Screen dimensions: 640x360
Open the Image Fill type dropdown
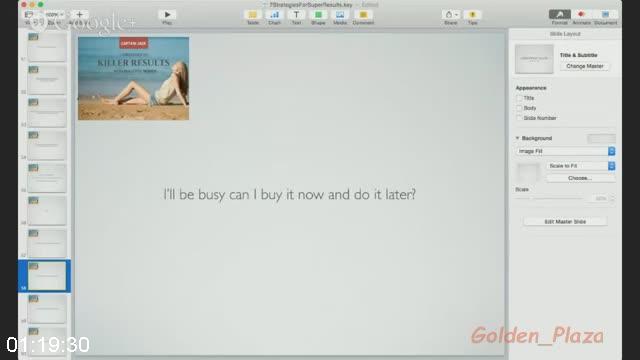pyautogui.click(x=565, y=151)
